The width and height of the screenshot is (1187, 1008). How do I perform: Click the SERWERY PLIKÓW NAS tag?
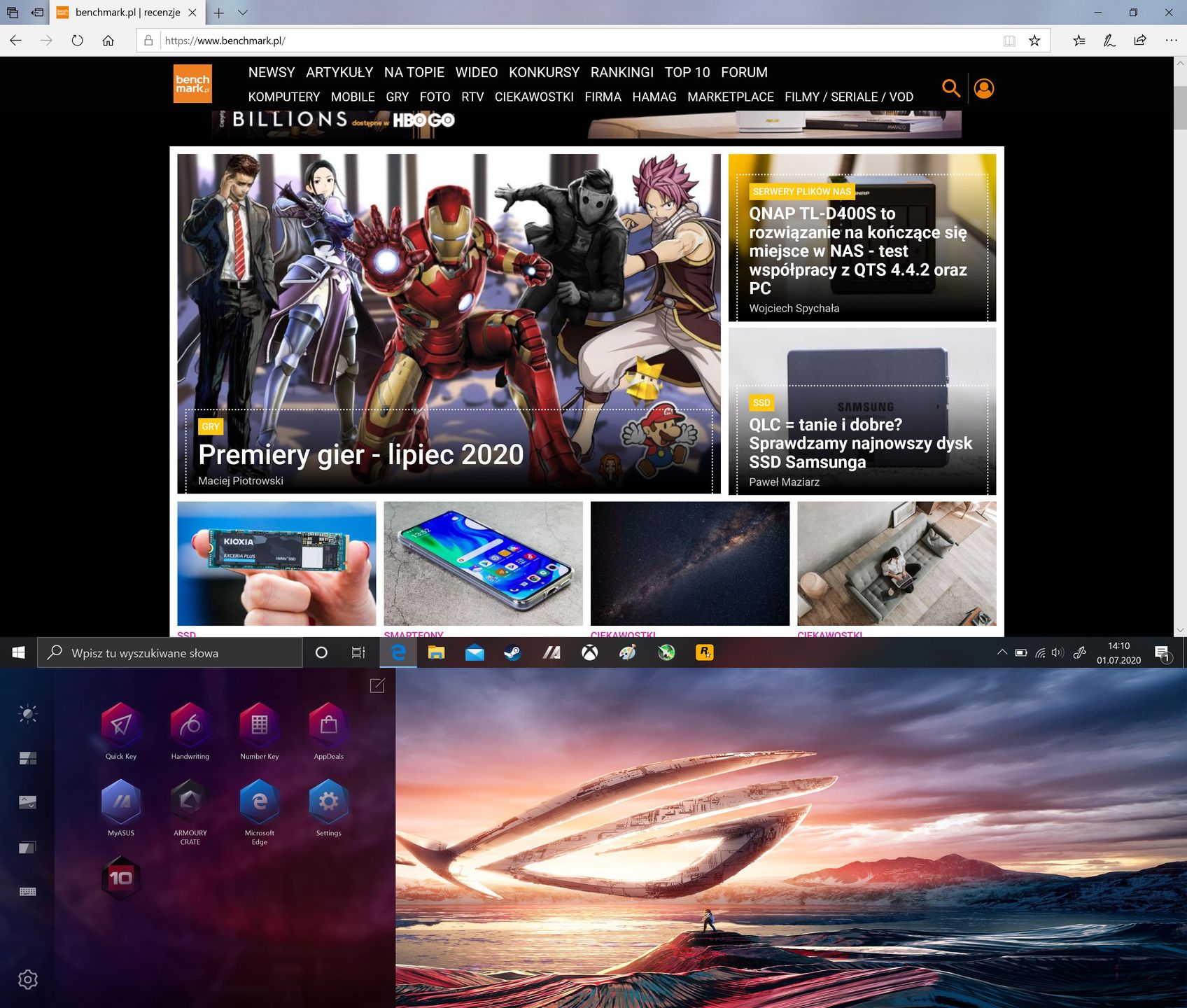pos(802,191)
